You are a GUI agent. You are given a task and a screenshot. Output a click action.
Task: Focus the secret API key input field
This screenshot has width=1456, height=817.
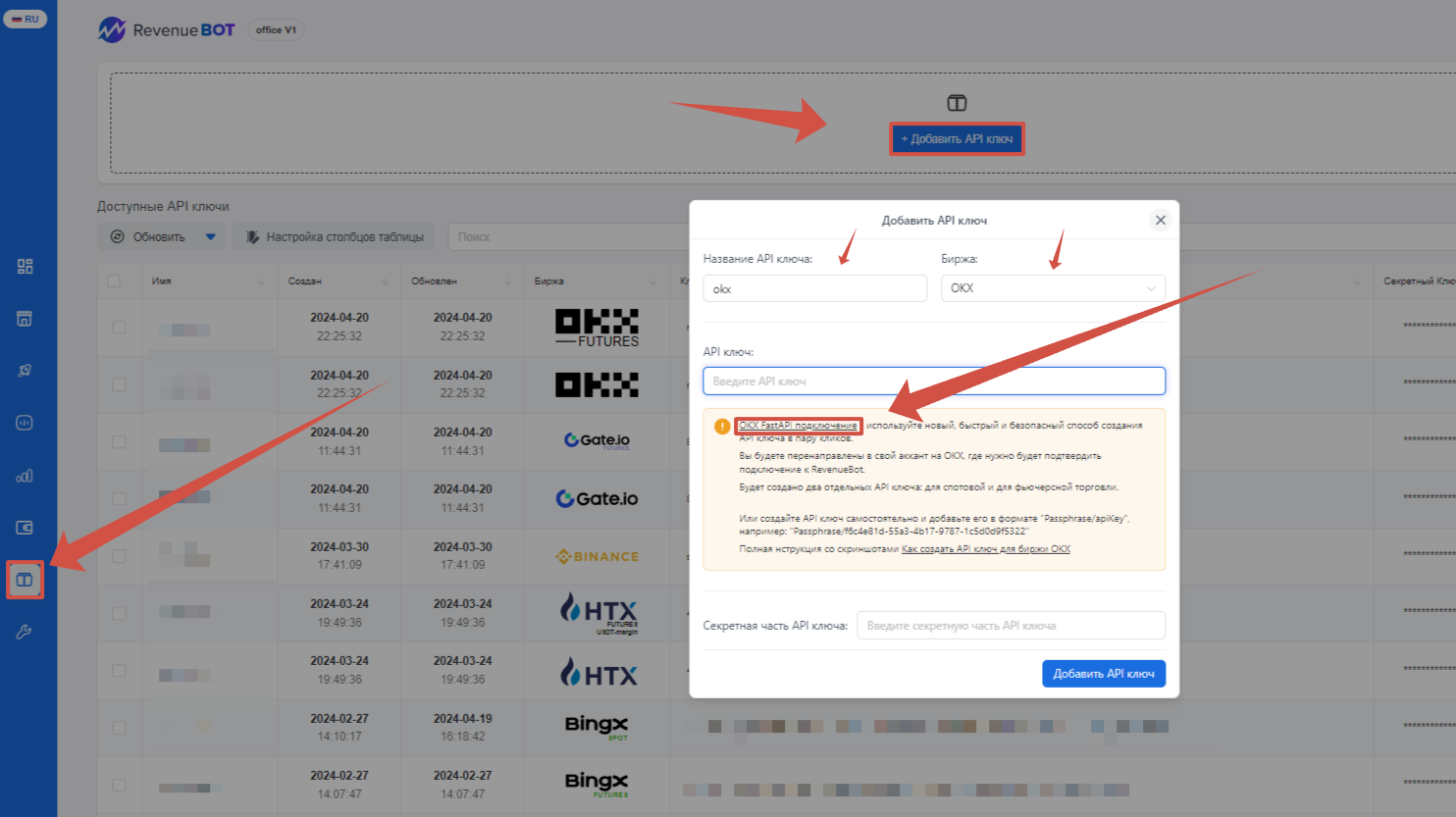coord(1011,626)
